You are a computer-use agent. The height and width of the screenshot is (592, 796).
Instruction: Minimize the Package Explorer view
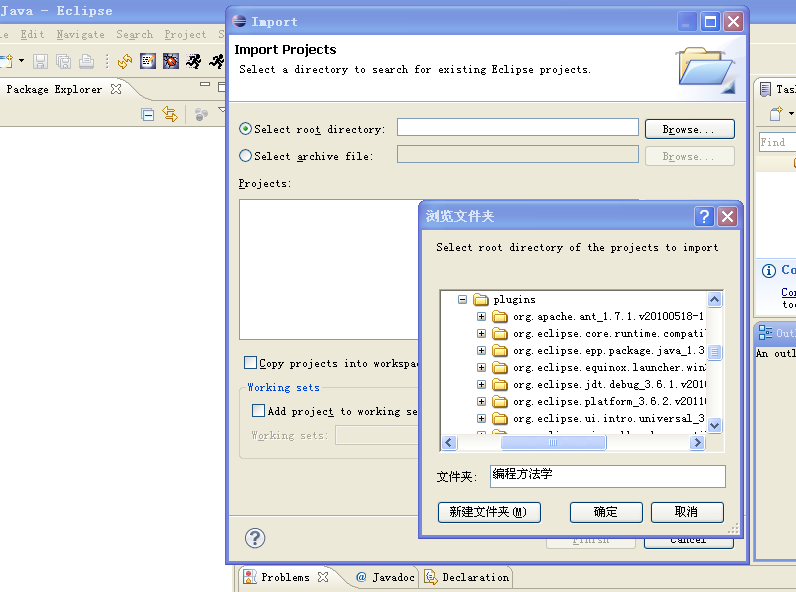205,84
